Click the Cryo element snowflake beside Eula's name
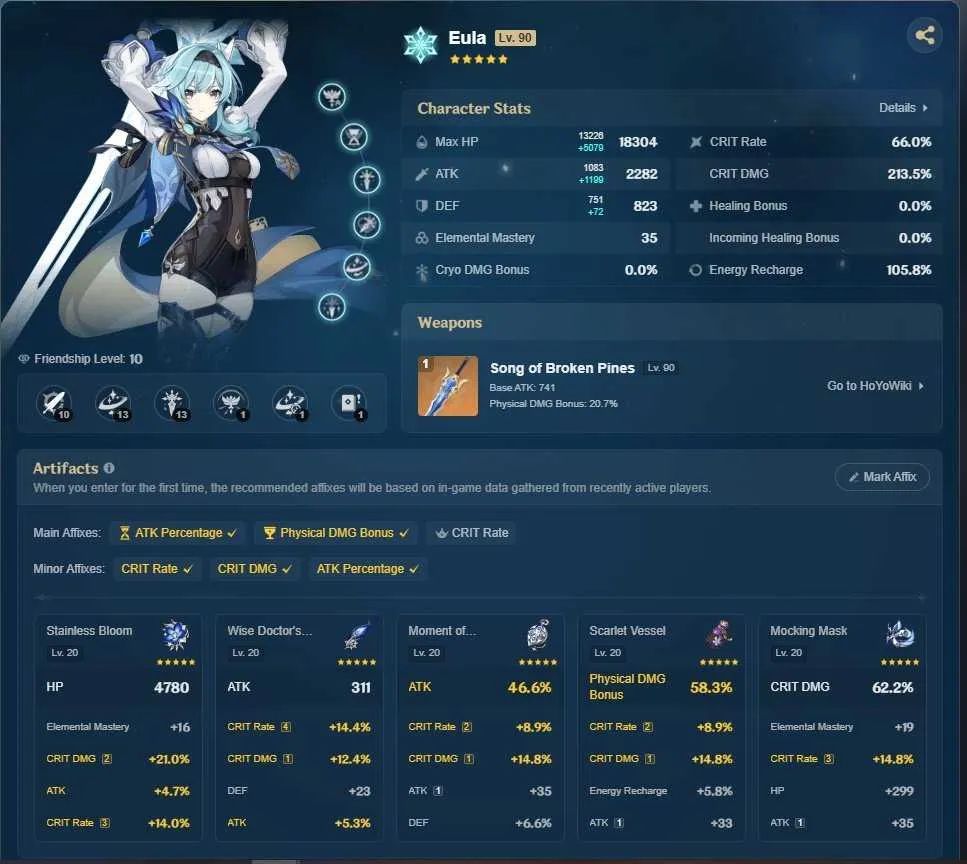Viewport: 967px width, 864px height. tap(421, 45)
